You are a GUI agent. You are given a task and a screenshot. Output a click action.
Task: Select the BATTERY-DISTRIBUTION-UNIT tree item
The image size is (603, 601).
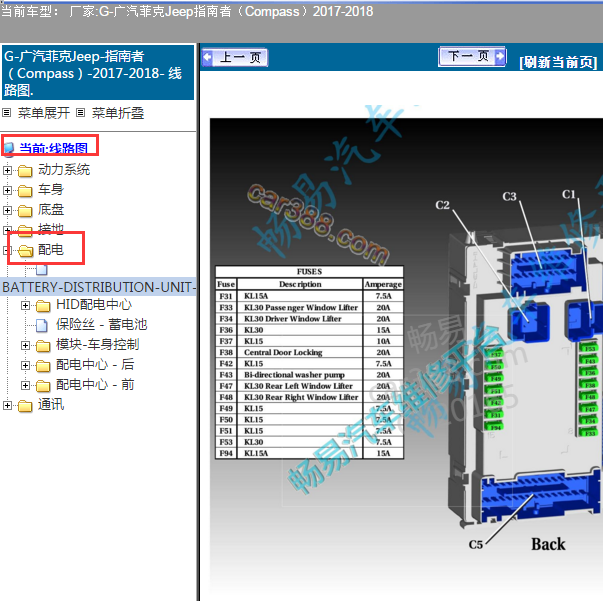[98, 287]
